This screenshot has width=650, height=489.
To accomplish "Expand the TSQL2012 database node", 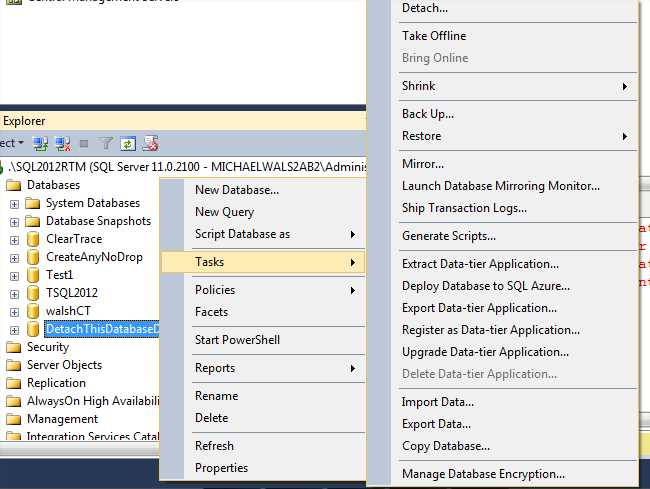I will click(15, 294).
